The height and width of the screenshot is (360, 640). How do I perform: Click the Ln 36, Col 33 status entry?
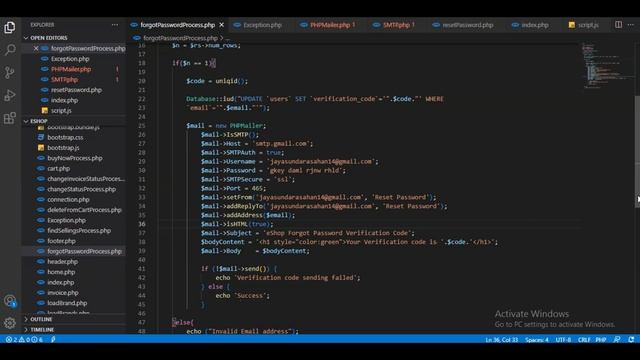(x=501, y=340)
